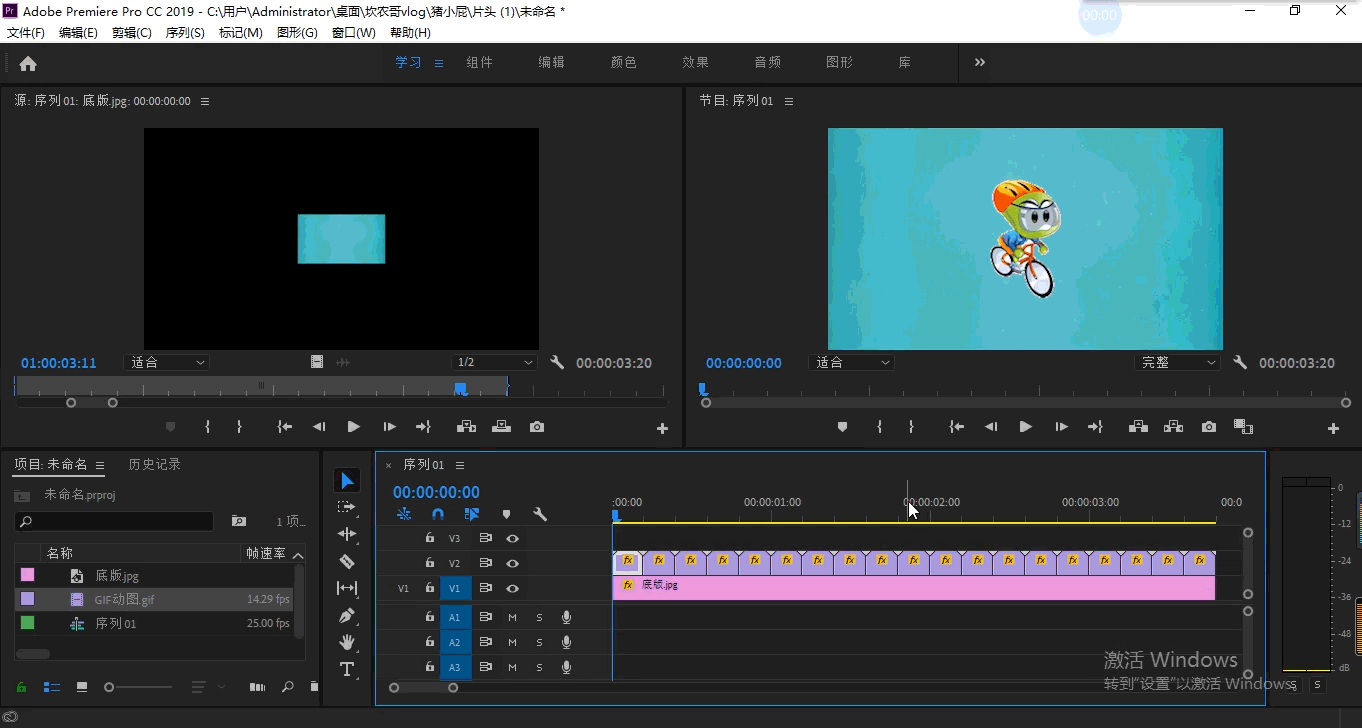Open timeline sequence panel menu
The width and height of the screenshot is (1362, 728).
(460, 465)
